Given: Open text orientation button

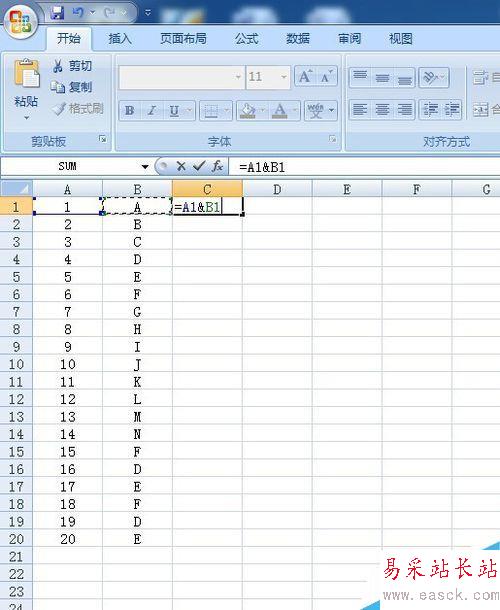Looking at the screenshot, I should pos(434,77).
